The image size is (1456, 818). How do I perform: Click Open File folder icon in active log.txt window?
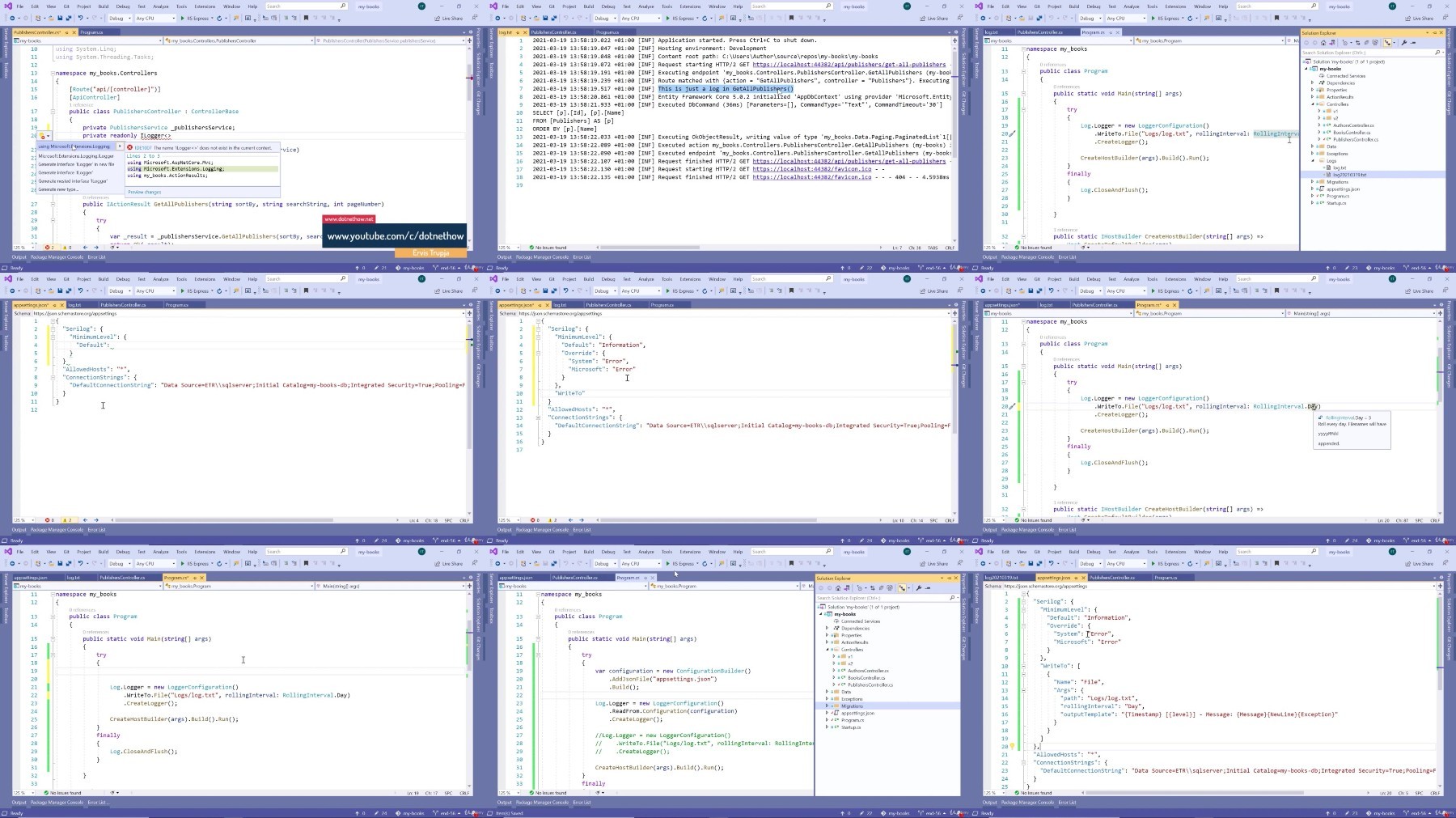(x=536, y=18)
